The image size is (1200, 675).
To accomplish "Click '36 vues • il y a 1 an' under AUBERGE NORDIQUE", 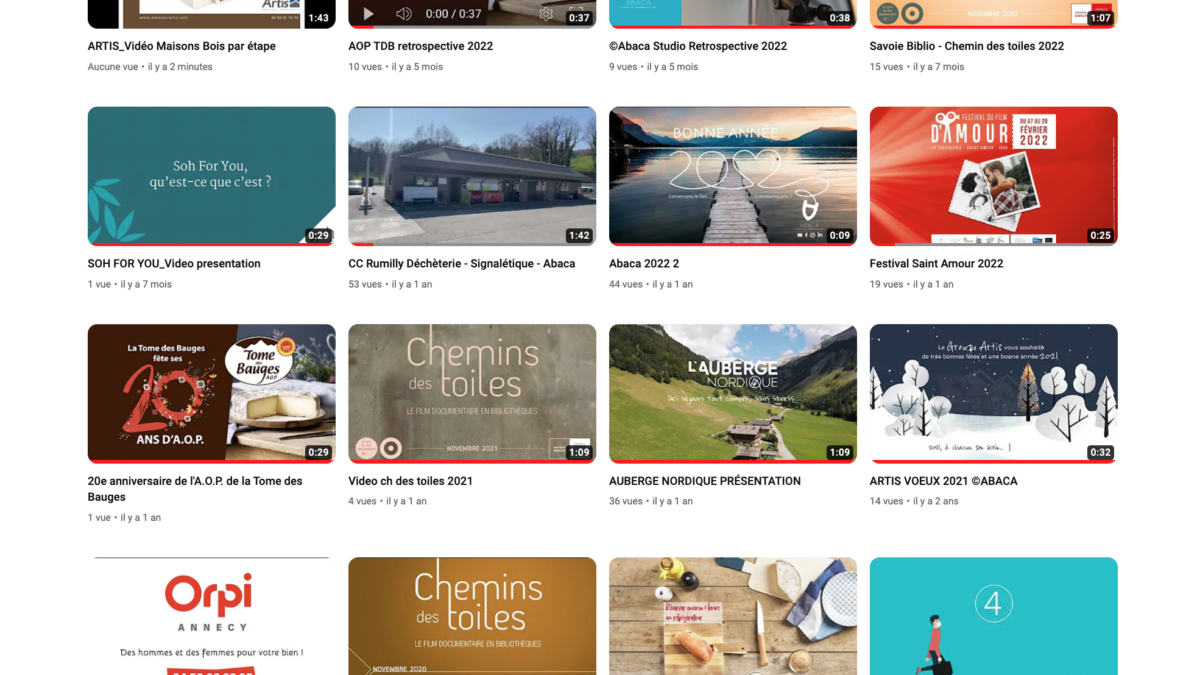I will (651, 501).
